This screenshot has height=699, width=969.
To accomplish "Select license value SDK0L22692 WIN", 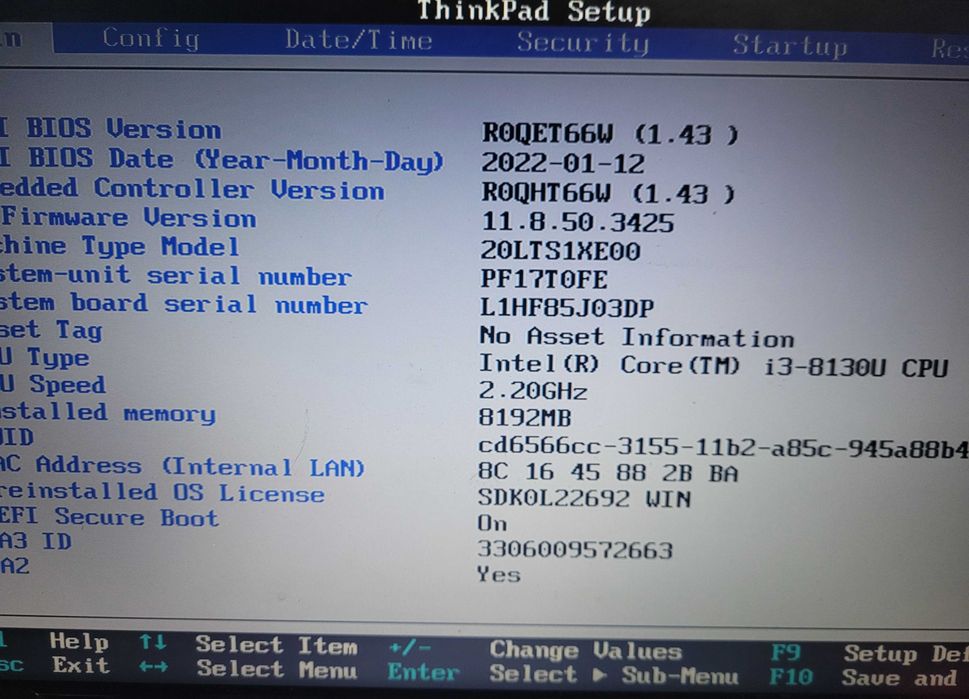I will (584, 498).
